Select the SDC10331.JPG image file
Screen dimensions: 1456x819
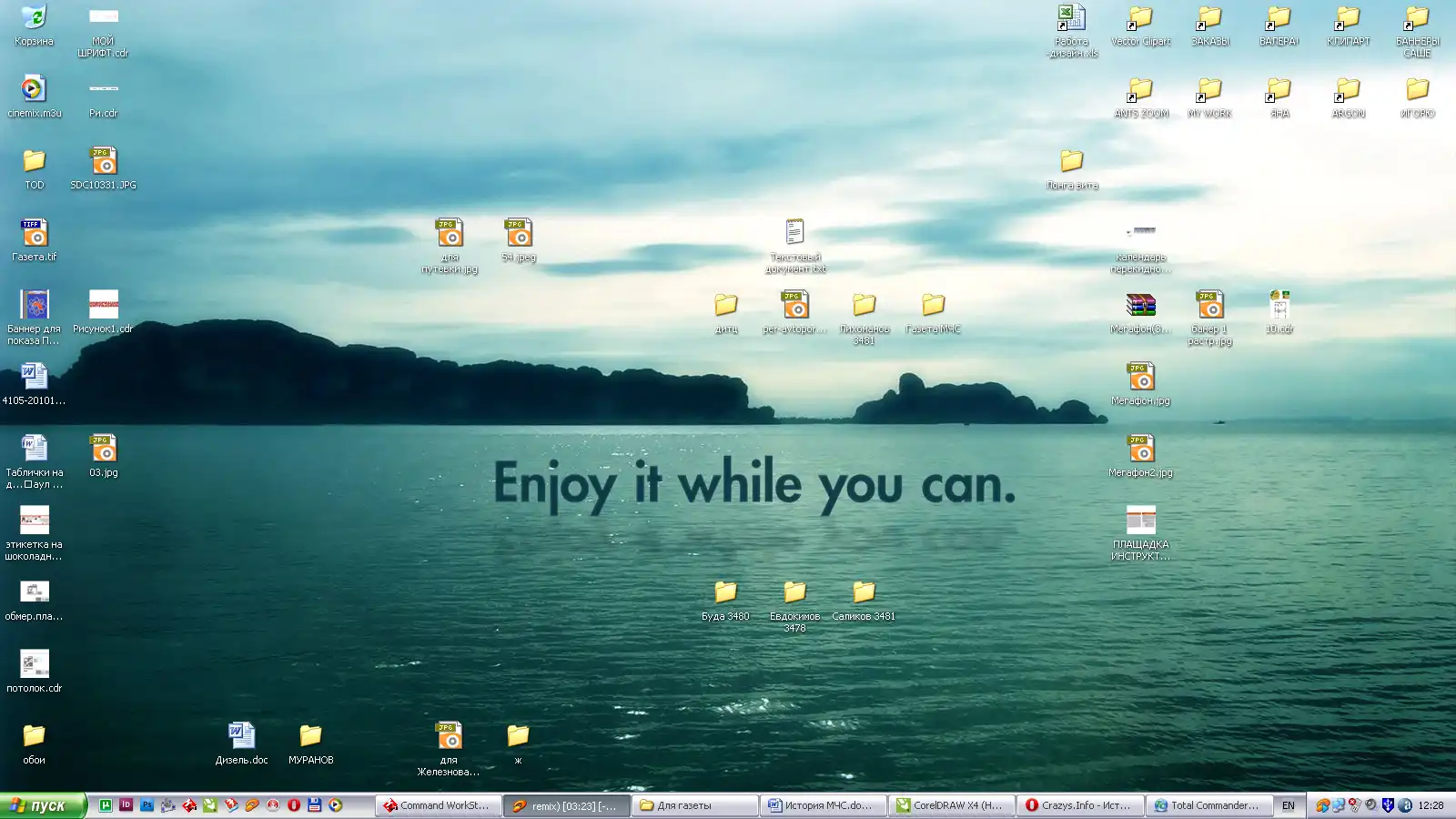103,161
